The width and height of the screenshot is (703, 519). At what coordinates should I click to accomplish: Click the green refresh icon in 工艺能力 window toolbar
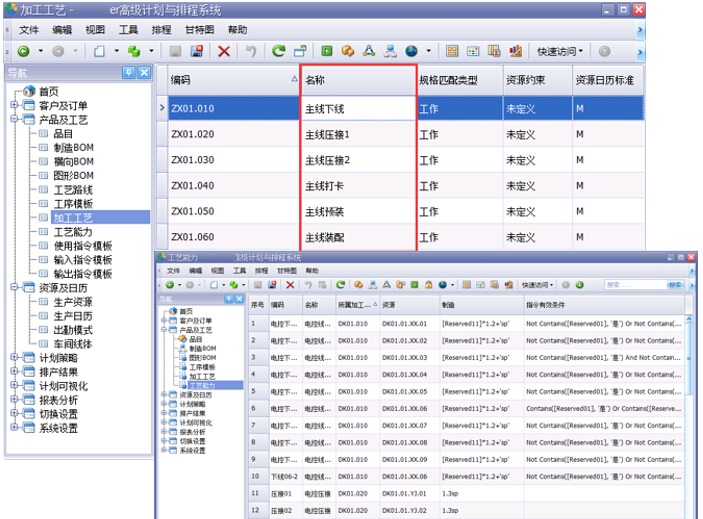[340, 285]
